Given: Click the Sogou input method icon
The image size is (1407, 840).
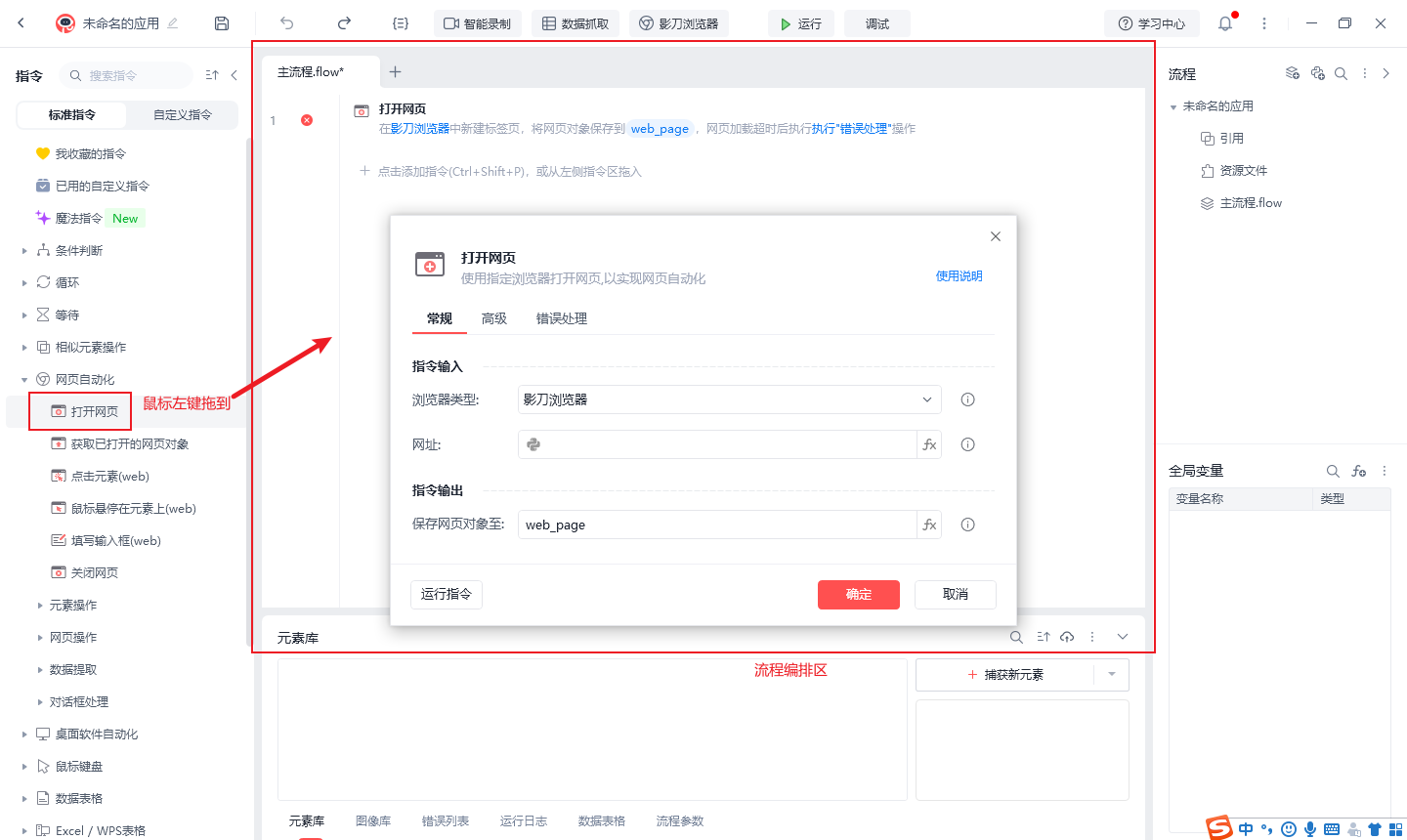Looking at the screenshot, I should [1218, 828].
